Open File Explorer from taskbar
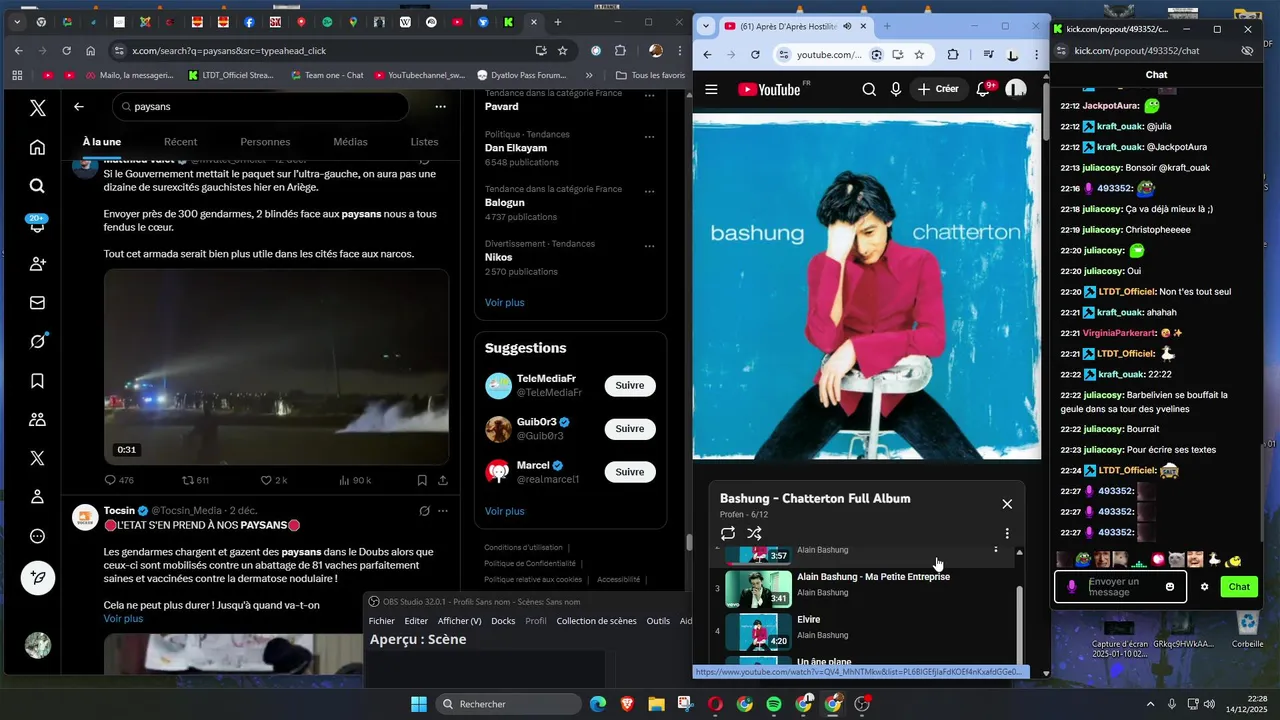Screen dimensions: 1280x720 [656, 704]
